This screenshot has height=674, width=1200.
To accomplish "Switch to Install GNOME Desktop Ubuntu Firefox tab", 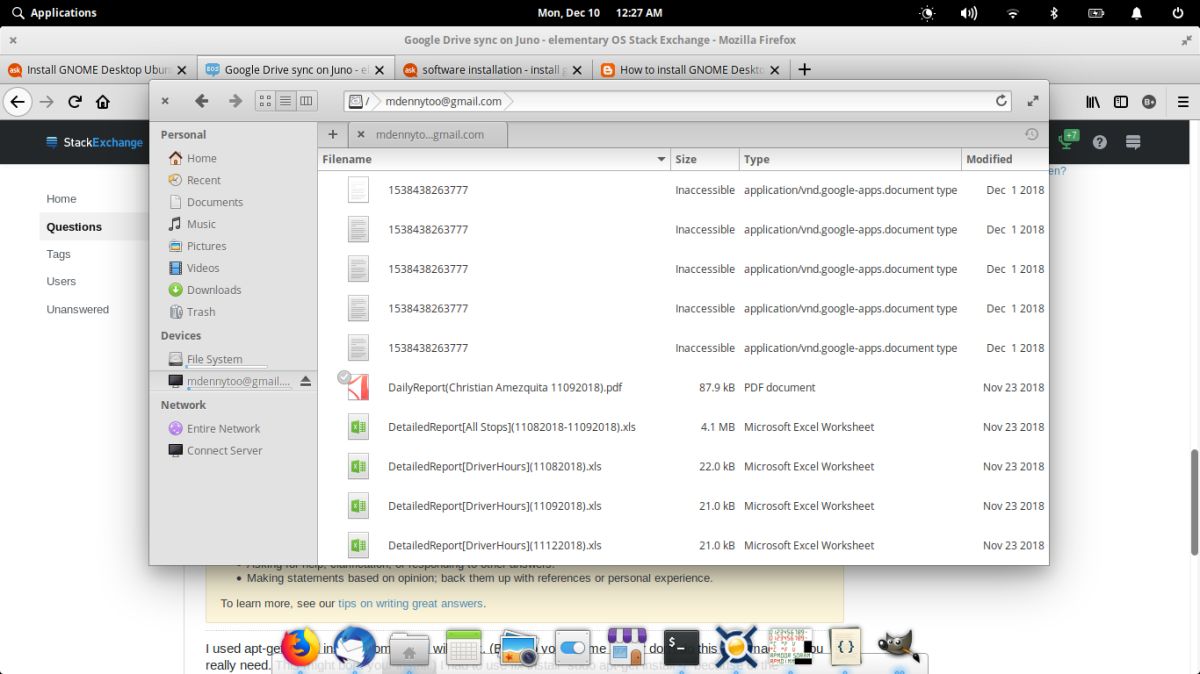I will pyautogui.click(x=98, y=69).
